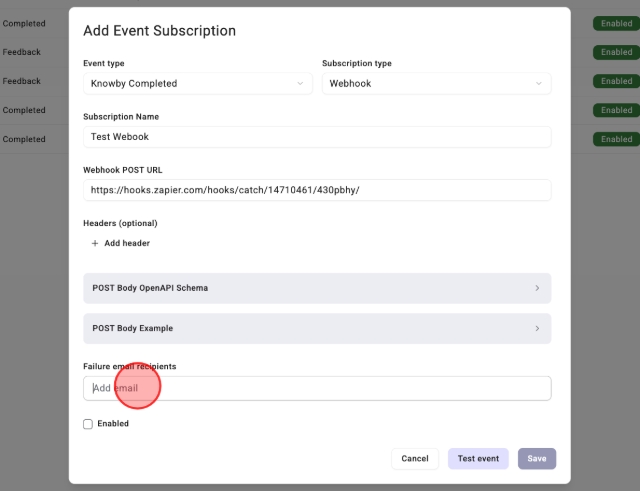Image resolution: width=640 pixels, height=491 pixels.
Task: Expand POST Body Example section
Action: [x=317, y=329]
